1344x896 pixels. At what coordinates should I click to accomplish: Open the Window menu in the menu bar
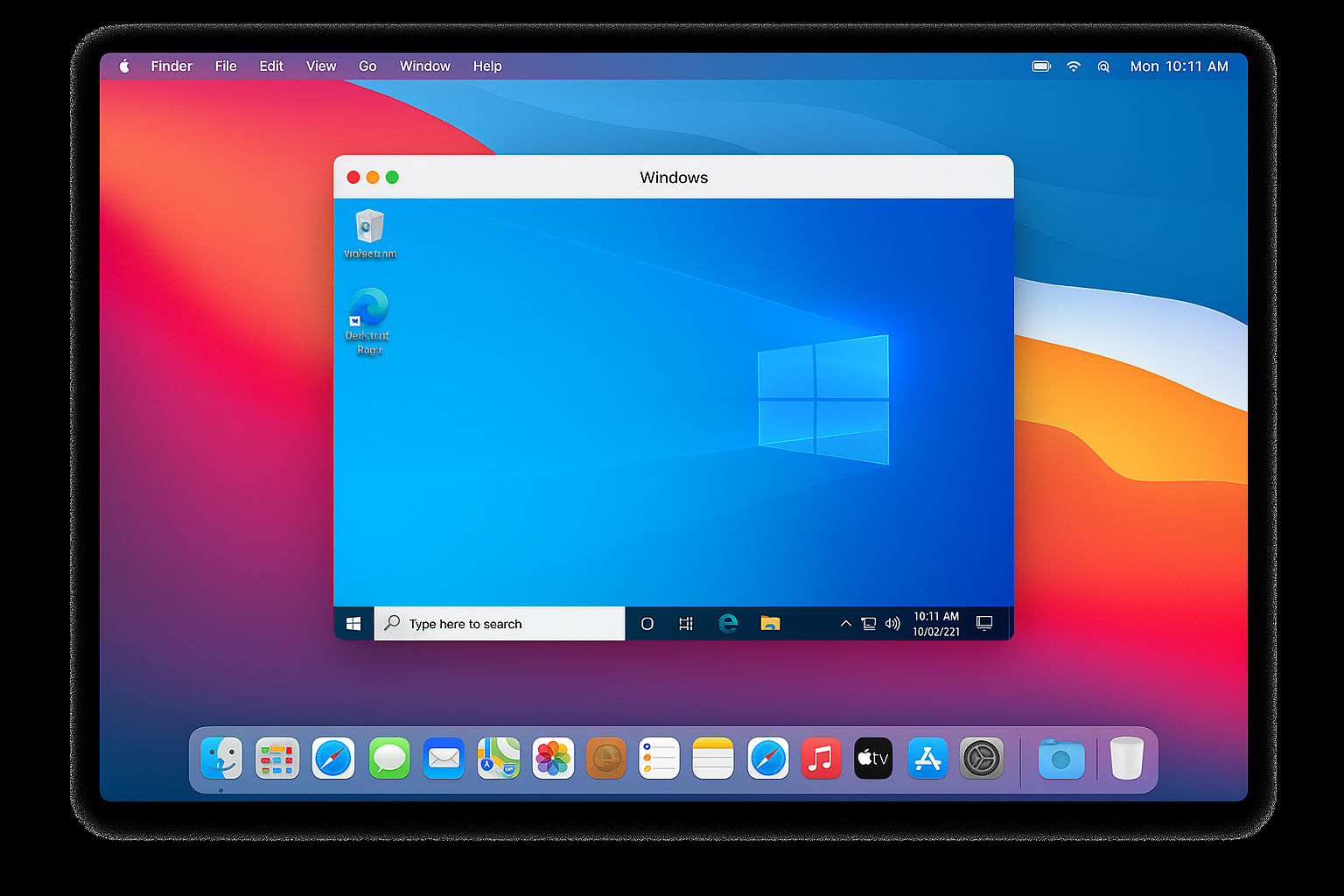click(425, 66)
